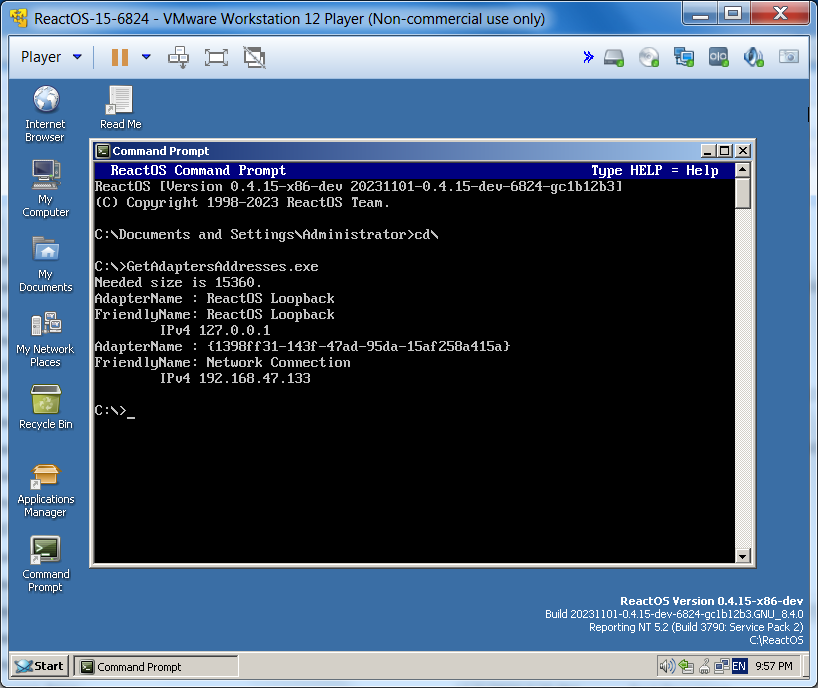
Task: Click the network computers tray icon
Action: (x=722, y=666)
